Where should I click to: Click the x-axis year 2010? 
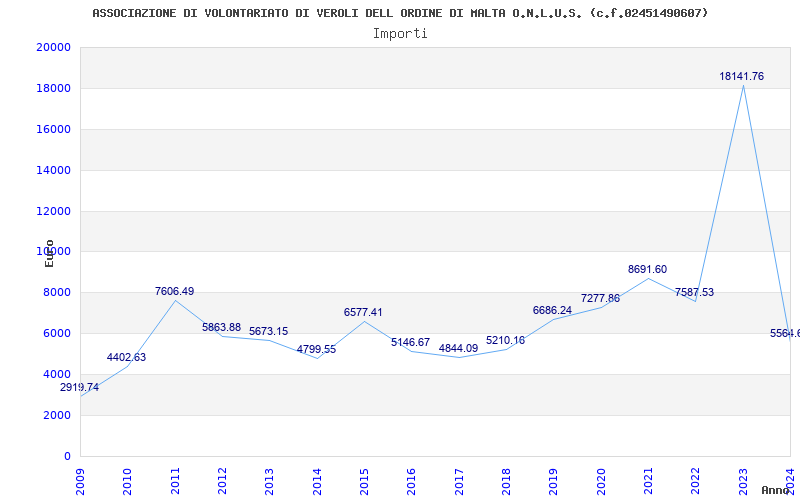pyautogui.click(x=128, y=481)
